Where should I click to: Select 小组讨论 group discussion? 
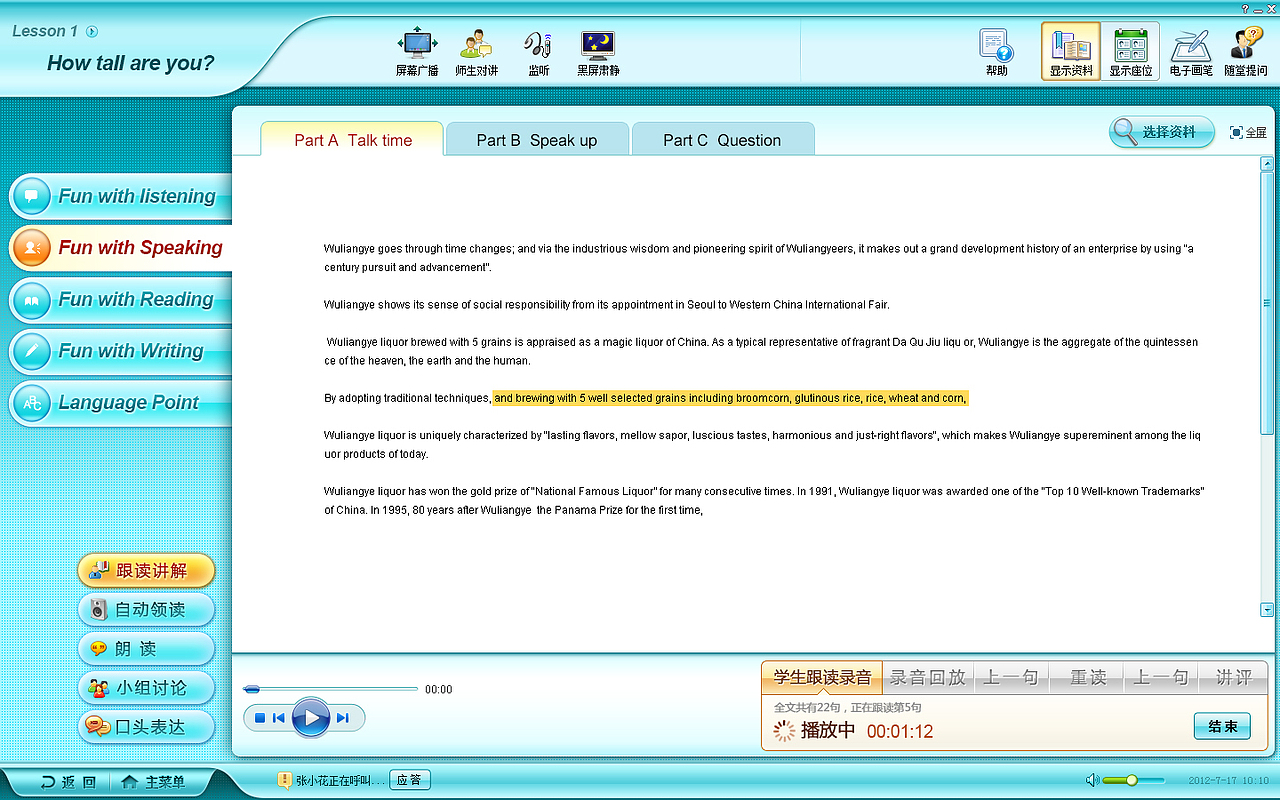click(147, 688)
